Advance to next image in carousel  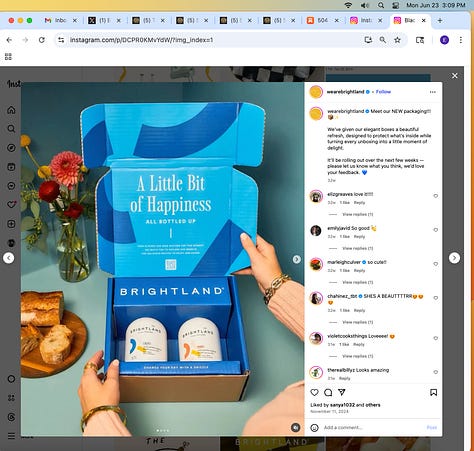pyautogui.click(x=296, y=259)
